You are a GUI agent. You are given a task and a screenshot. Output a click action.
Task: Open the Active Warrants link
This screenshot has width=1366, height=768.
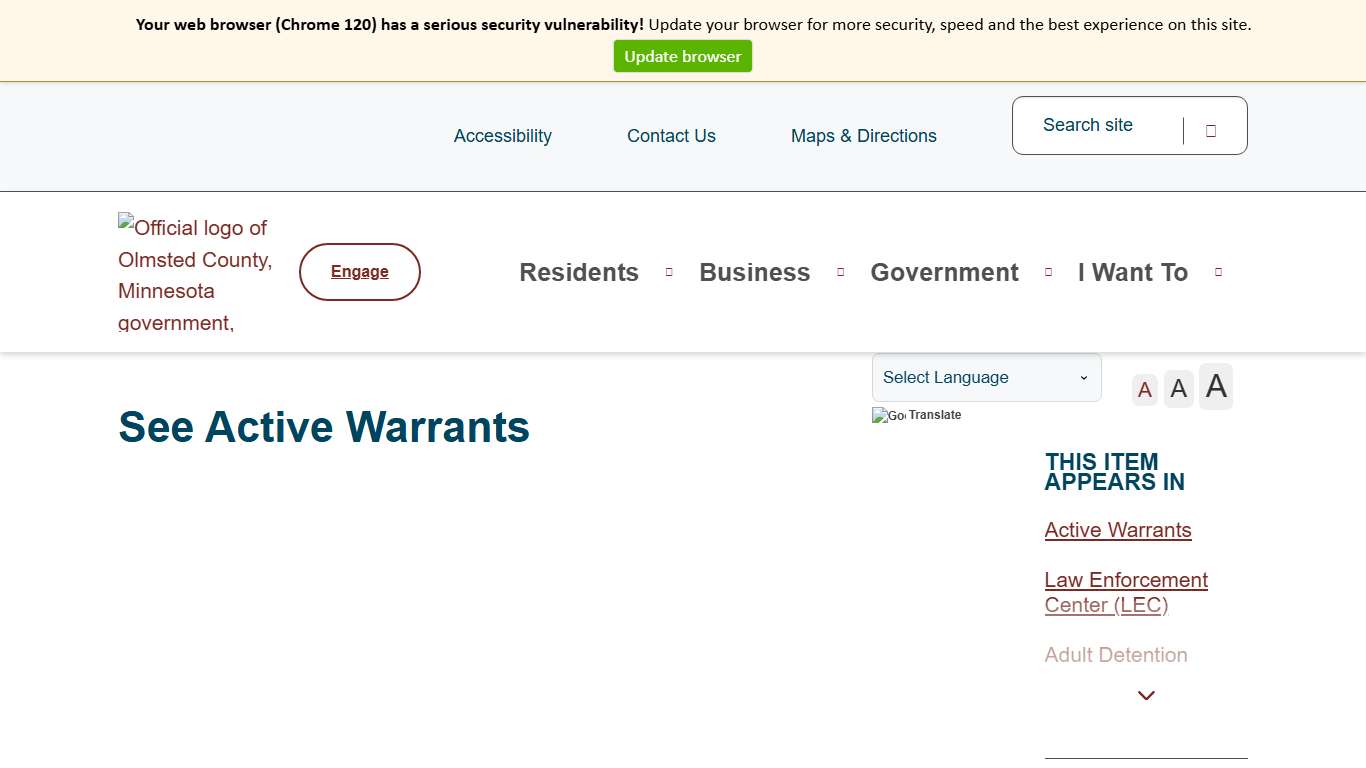(1117, 530)
